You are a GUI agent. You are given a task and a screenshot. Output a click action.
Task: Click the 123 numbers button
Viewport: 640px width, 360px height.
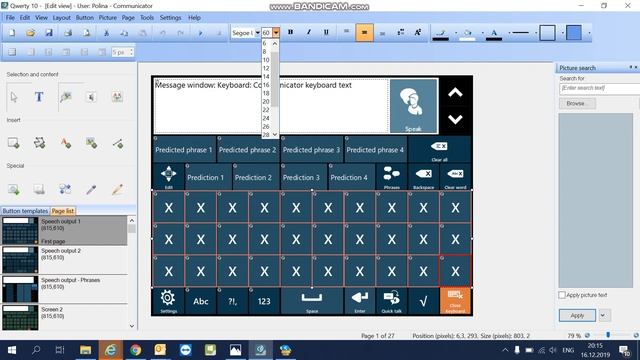coord(264,301)
